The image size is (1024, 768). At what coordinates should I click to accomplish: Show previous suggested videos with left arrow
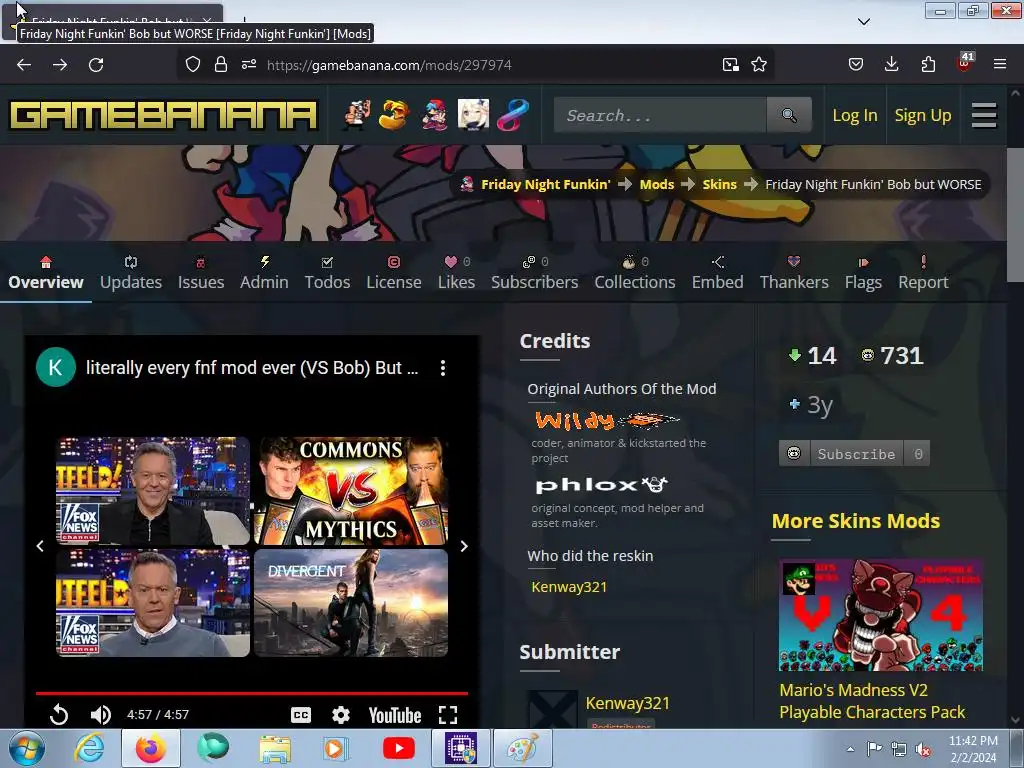(40, 546)
